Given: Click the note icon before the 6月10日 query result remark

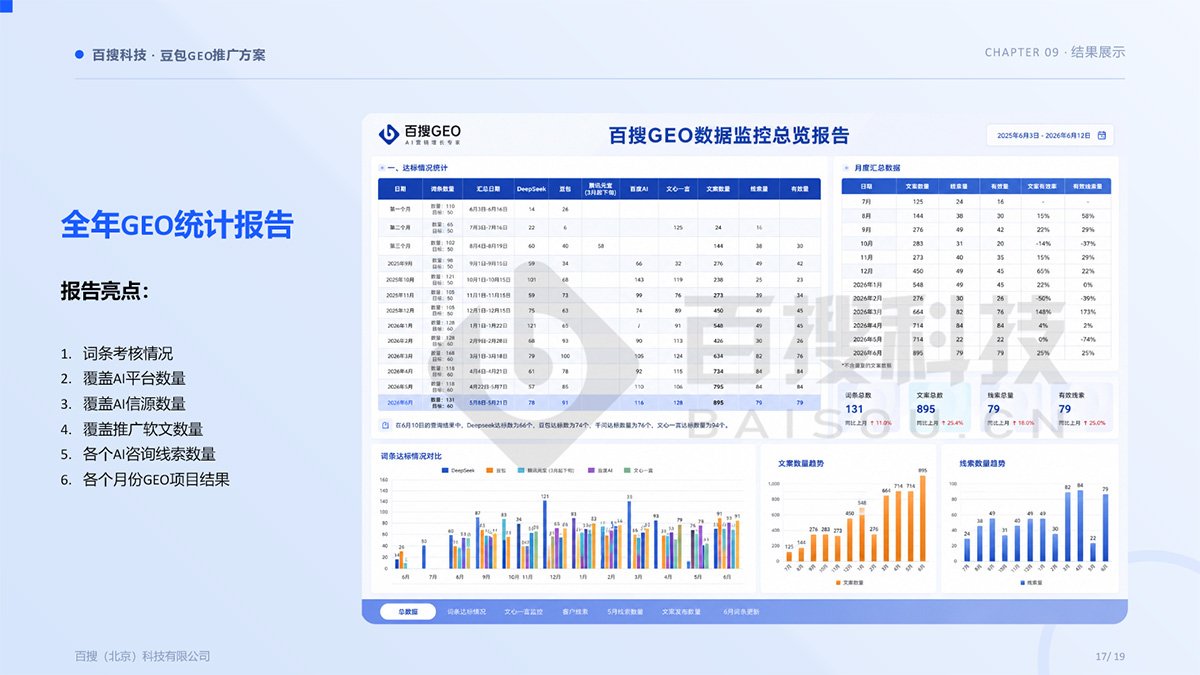Looking at the screenshot, I should 385,425.
